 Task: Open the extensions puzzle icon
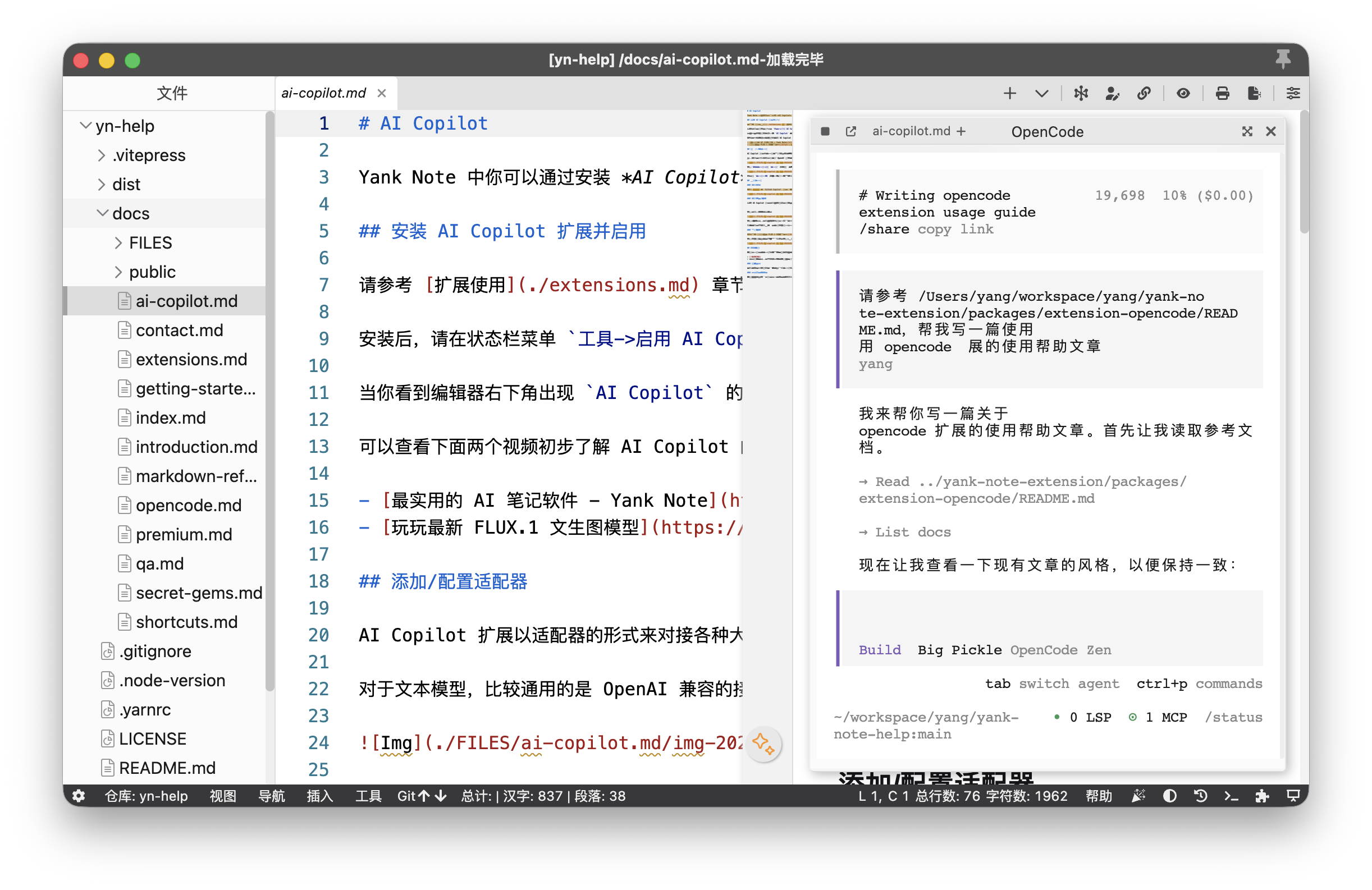(x=1262, y=796)
